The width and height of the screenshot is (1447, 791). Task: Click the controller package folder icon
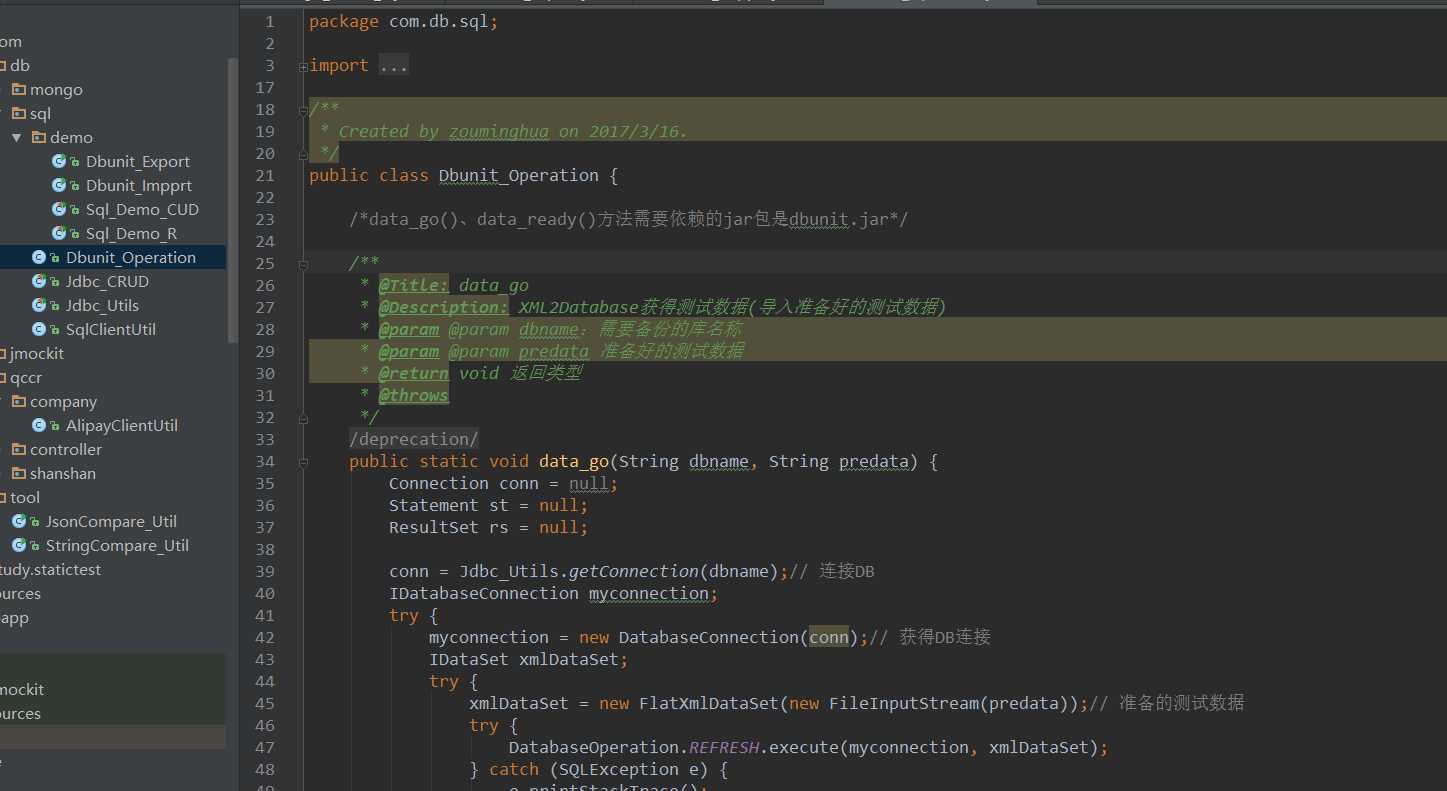[19, 449]
